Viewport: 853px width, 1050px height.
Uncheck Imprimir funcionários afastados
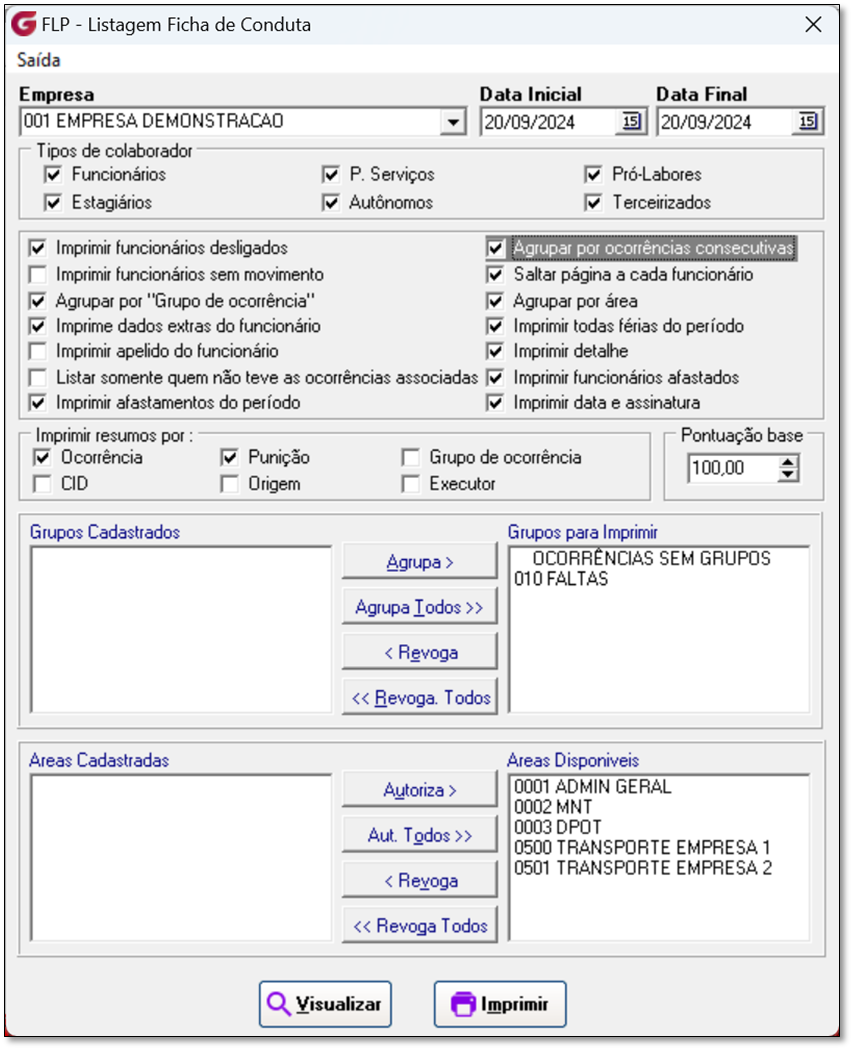click(495, 378)
